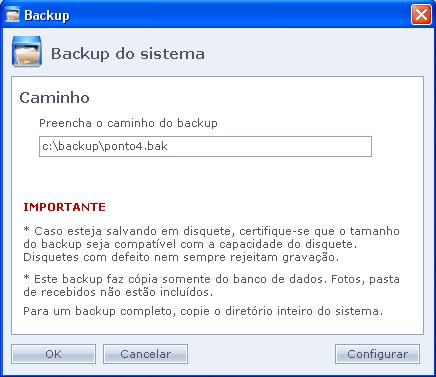
Task: Close the Backup dialog window
Action: pyautogui.click(x=421, y=15)
